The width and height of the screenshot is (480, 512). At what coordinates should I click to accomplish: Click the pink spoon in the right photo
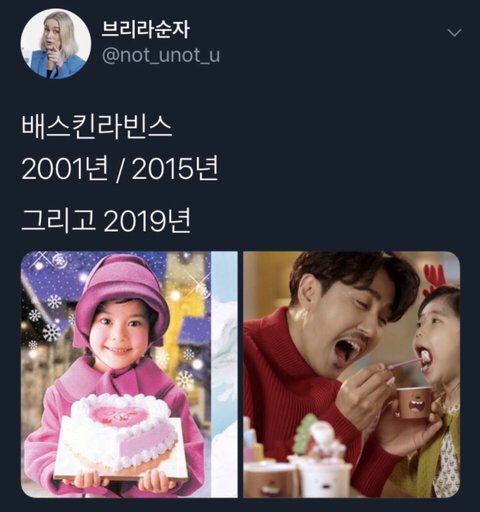pos(402,364)
